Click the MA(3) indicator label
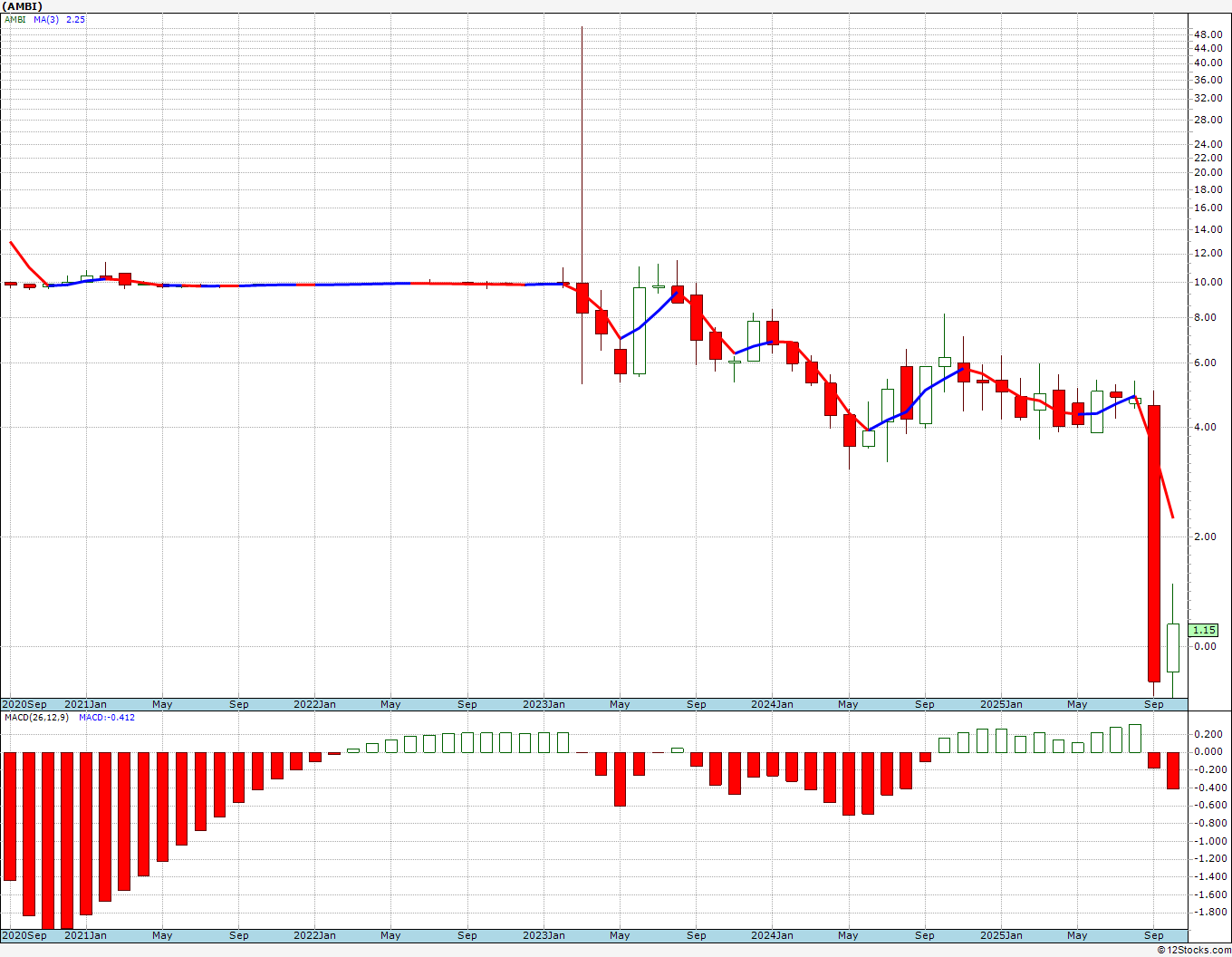Image resolution: width=1232 pixels, height=957 pixels. 46,19
